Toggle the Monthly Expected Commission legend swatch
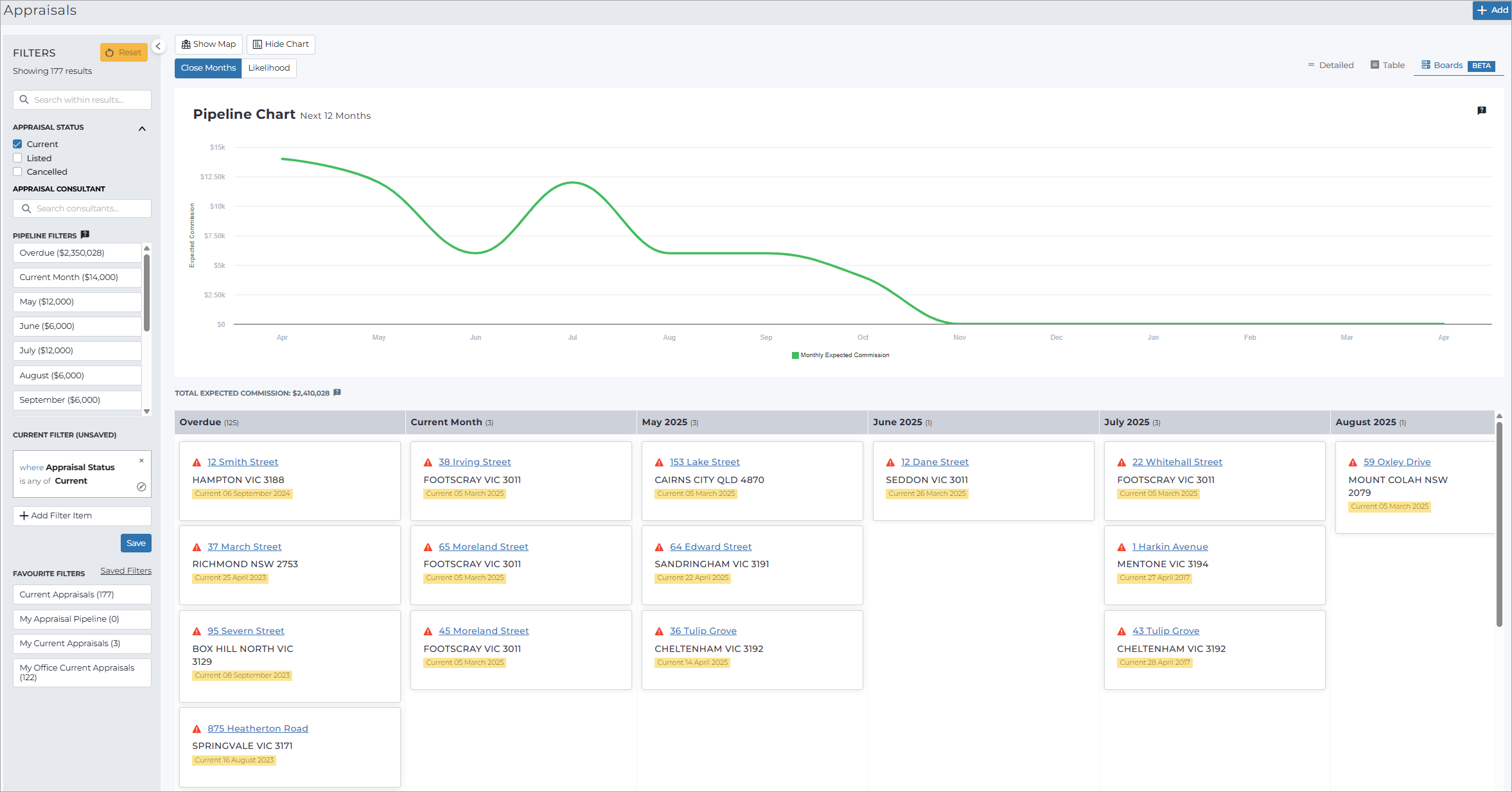The image size is (1512, 792). pos(795,355)
